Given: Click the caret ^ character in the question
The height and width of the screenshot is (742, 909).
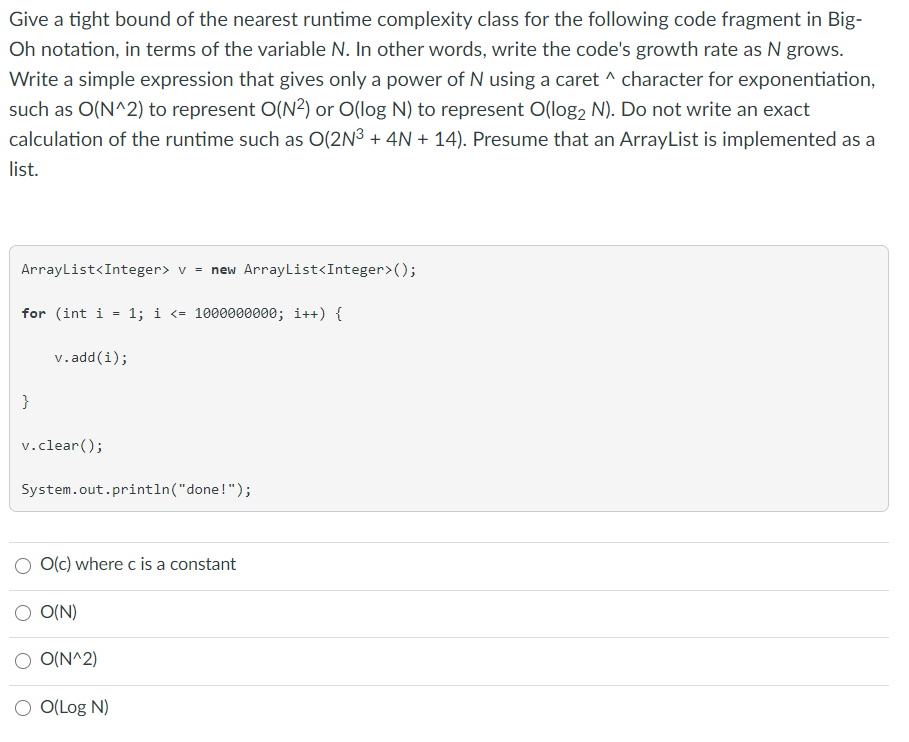Looking at the screenshot, I should pos(609,78).
